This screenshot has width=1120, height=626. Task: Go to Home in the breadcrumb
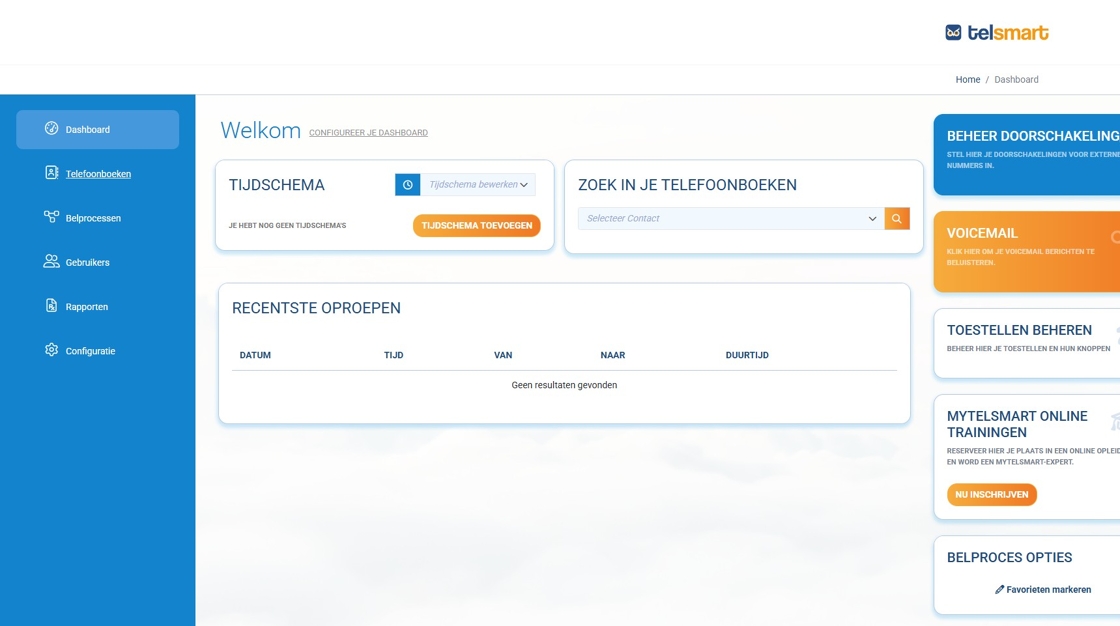967,80
